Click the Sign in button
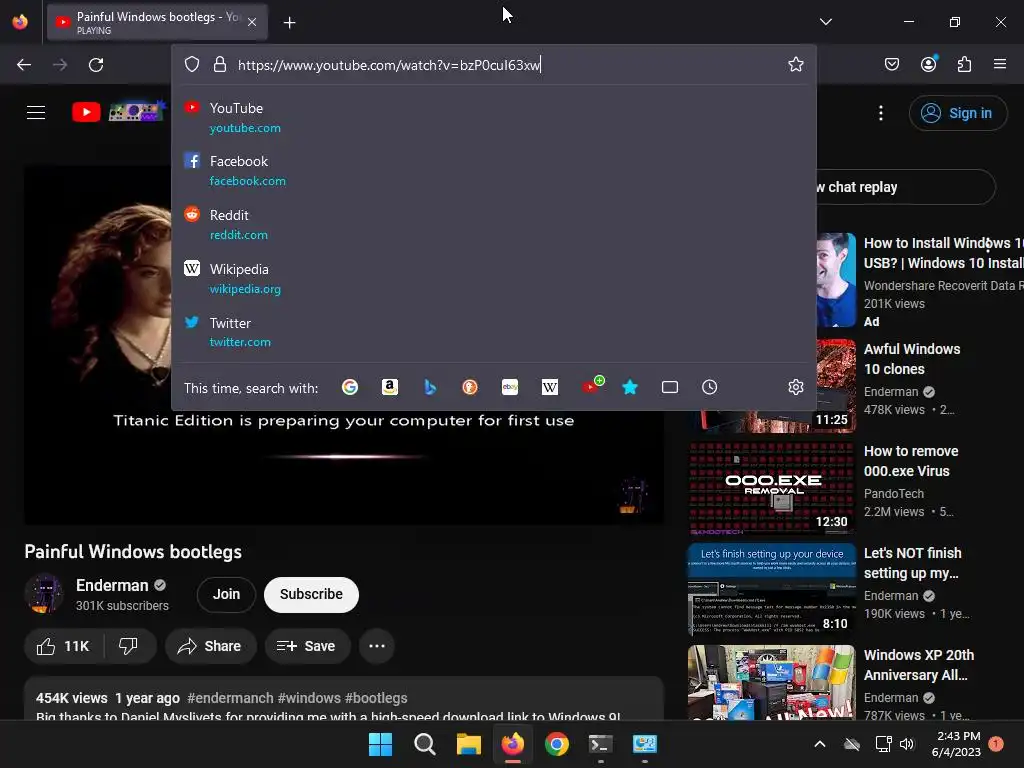1024x768 pixels. pos(957,113)
